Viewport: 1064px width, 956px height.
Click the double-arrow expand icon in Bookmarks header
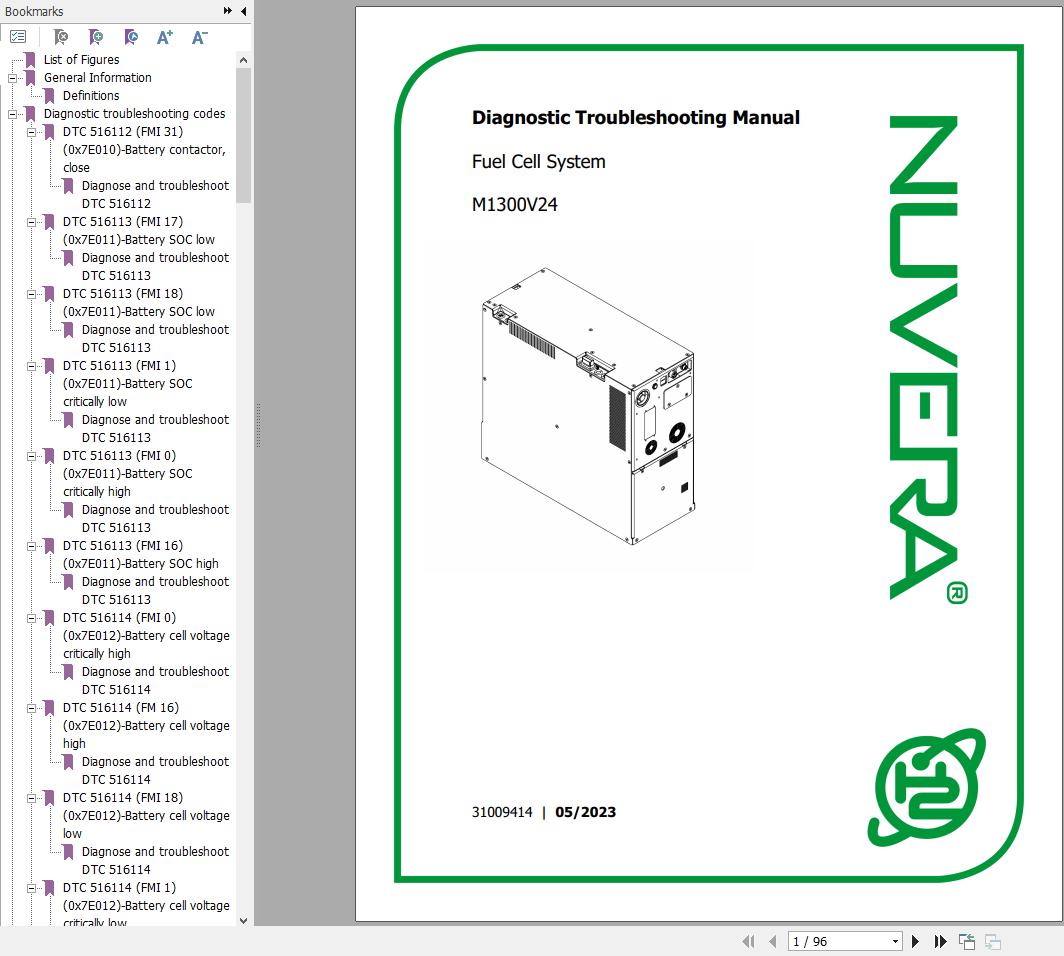227,11
